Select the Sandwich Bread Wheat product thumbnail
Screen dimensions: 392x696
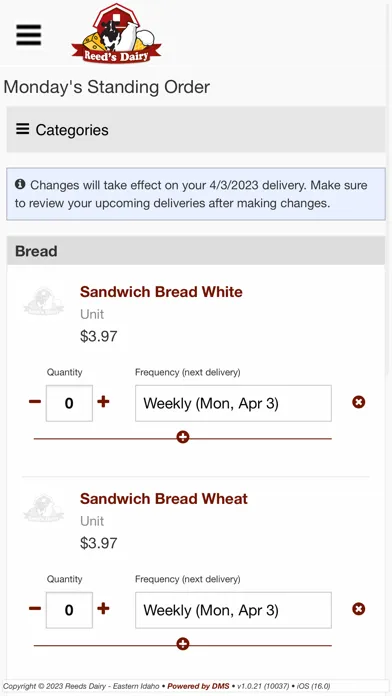(44, 509)
